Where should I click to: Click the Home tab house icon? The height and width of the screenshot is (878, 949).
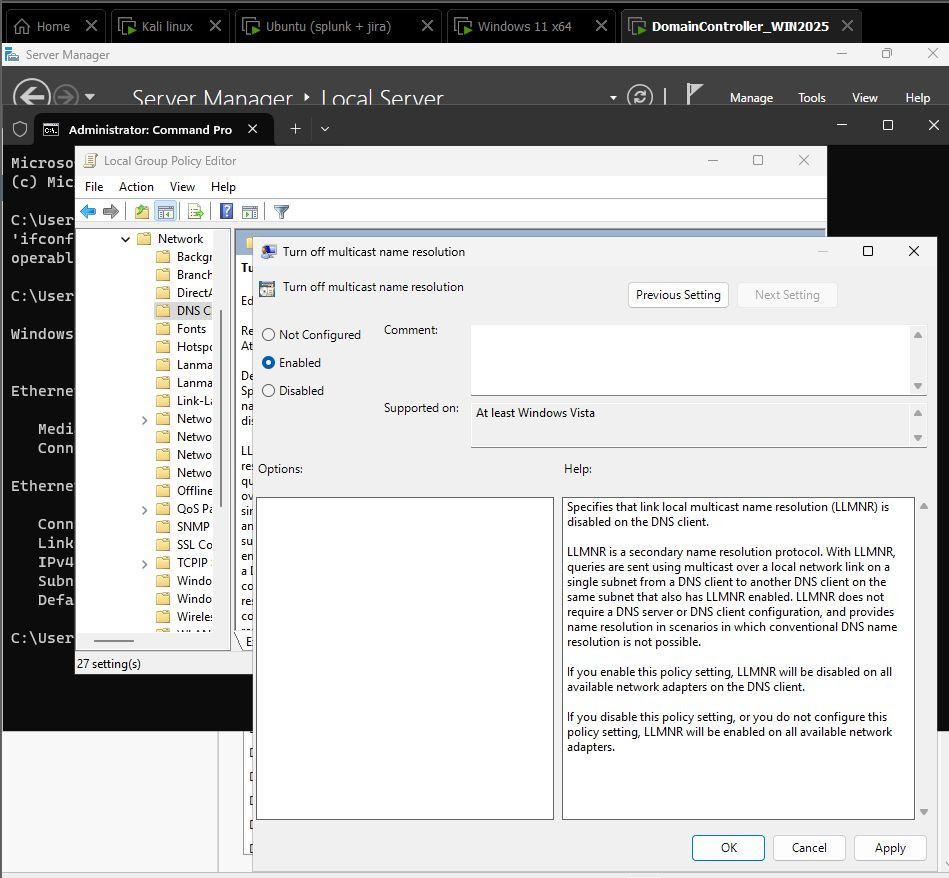pos(22,26)
